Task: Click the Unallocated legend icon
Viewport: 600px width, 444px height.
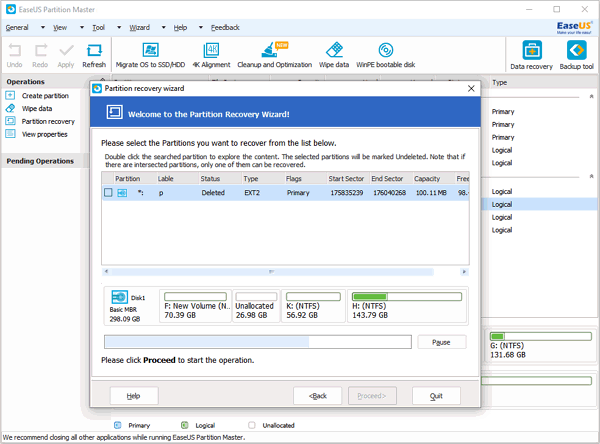Action: 252,425
